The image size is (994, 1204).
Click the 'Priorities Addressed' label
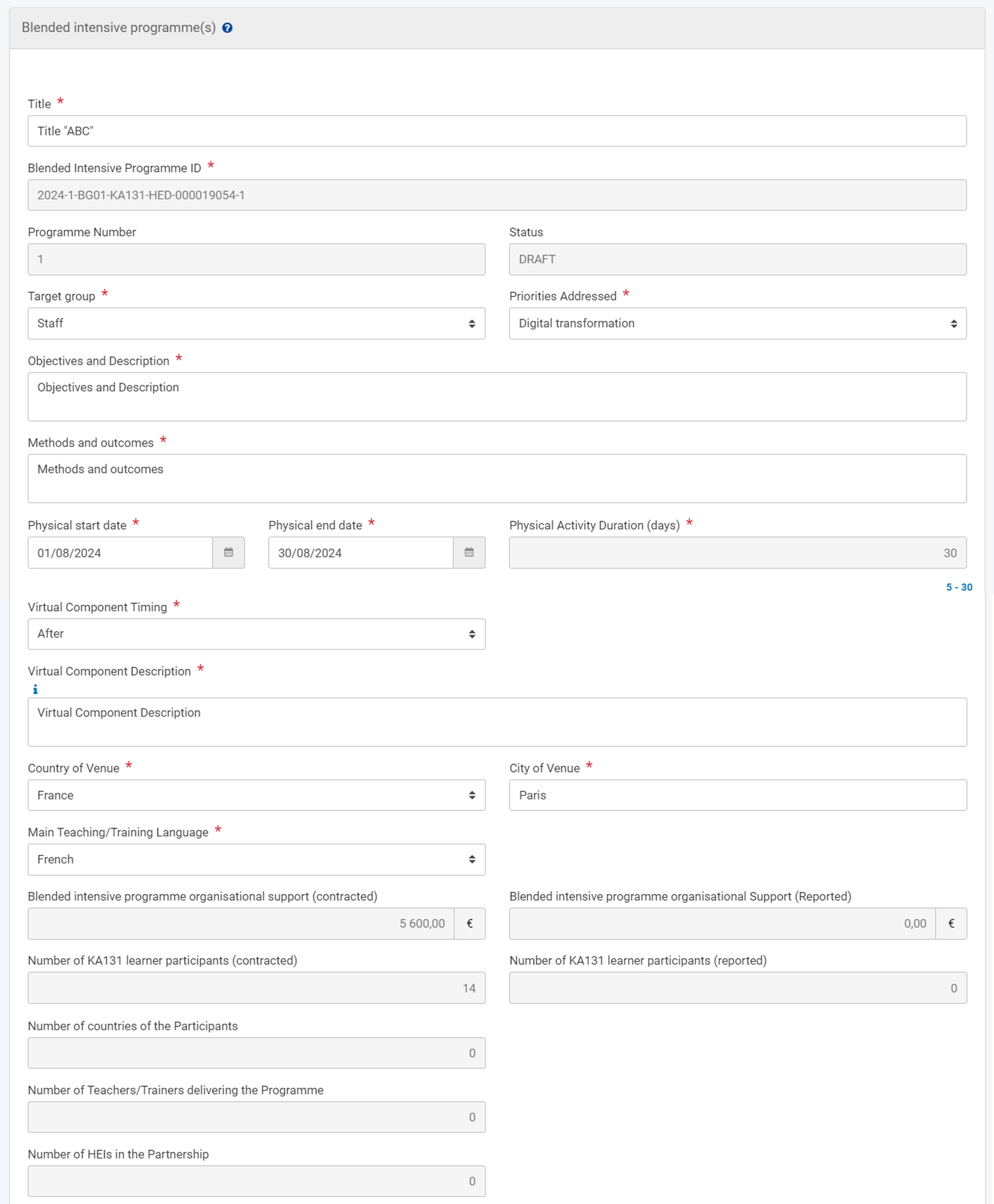(562, 296)
